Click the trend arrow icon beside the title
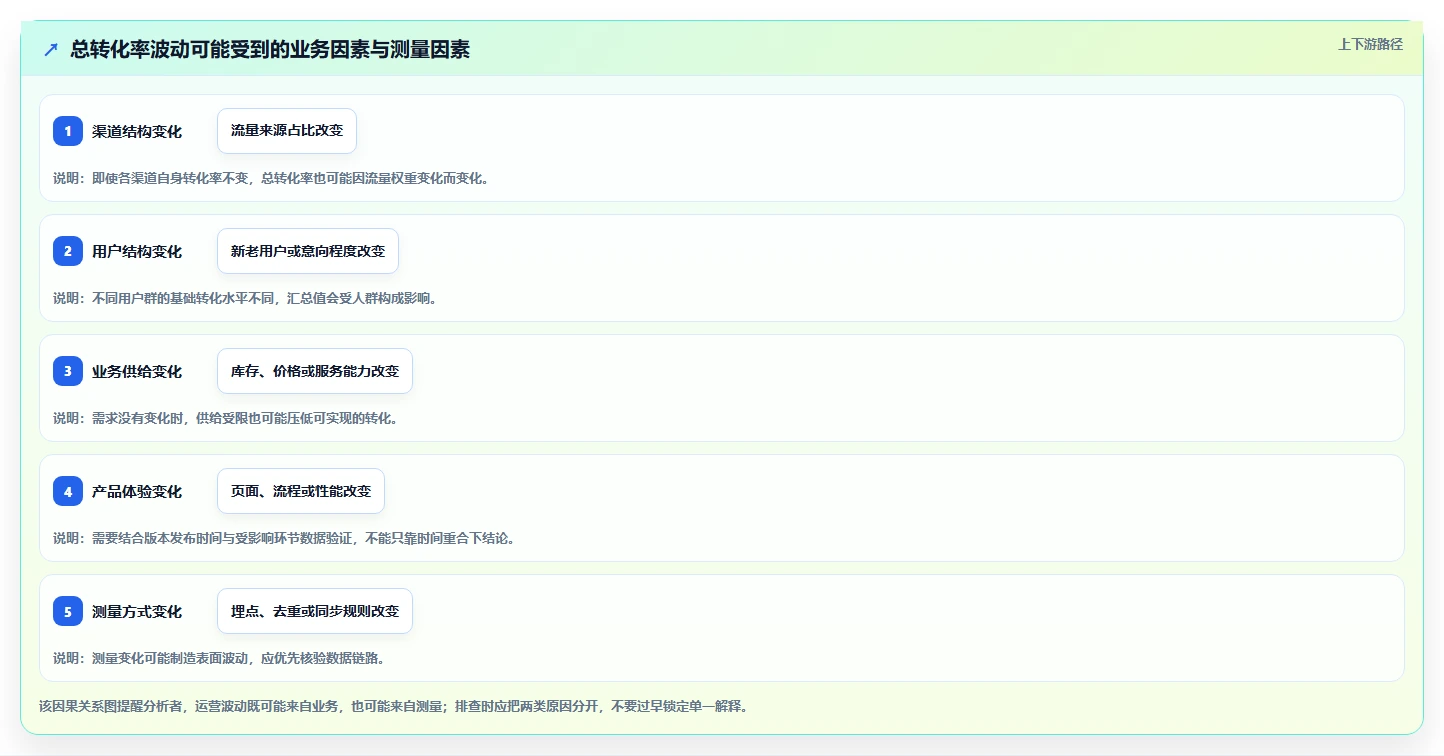 [x=51, y=49]
